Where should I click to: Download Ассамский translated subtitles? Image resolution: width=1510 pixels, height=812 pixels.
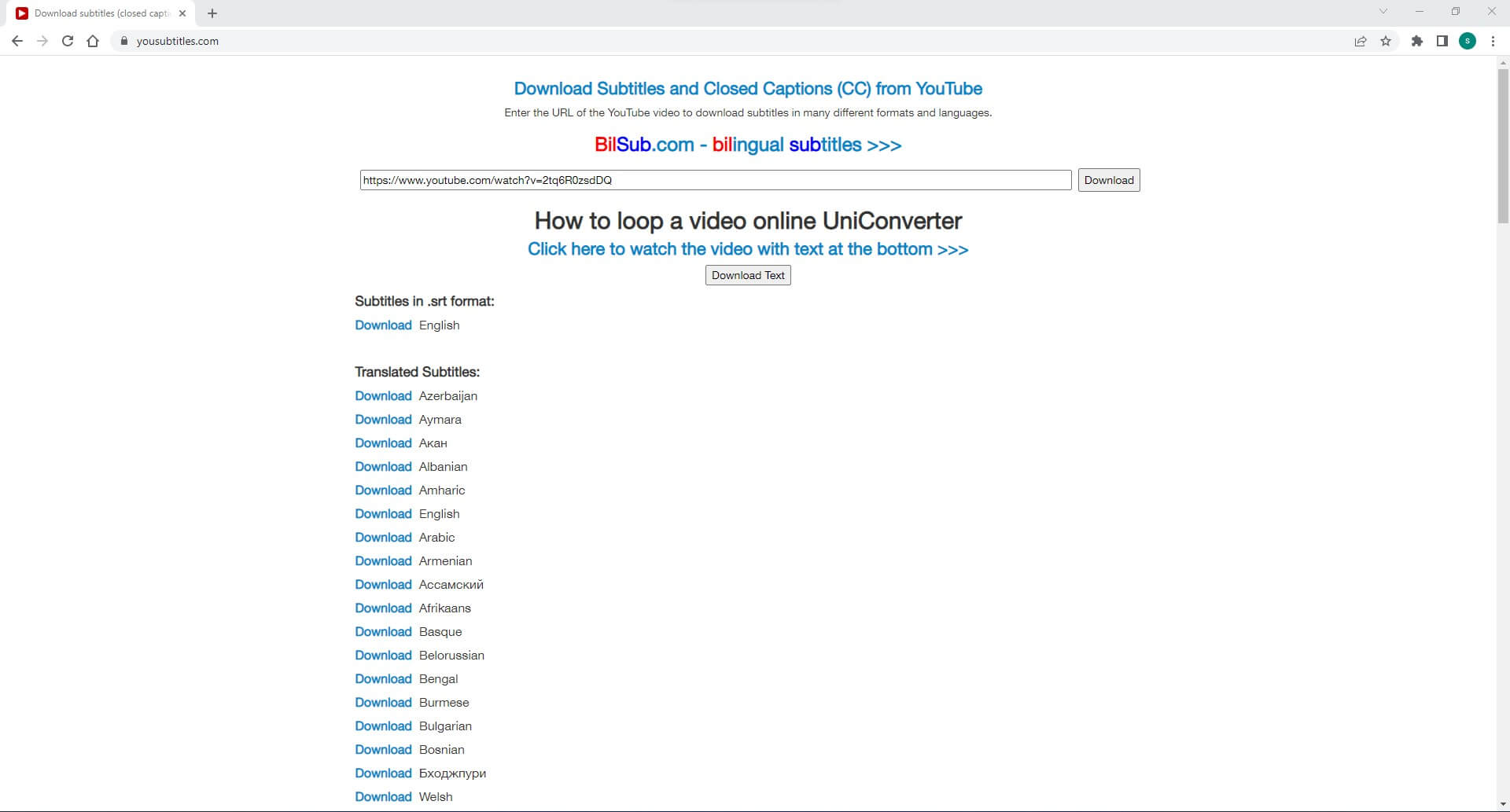383,585
